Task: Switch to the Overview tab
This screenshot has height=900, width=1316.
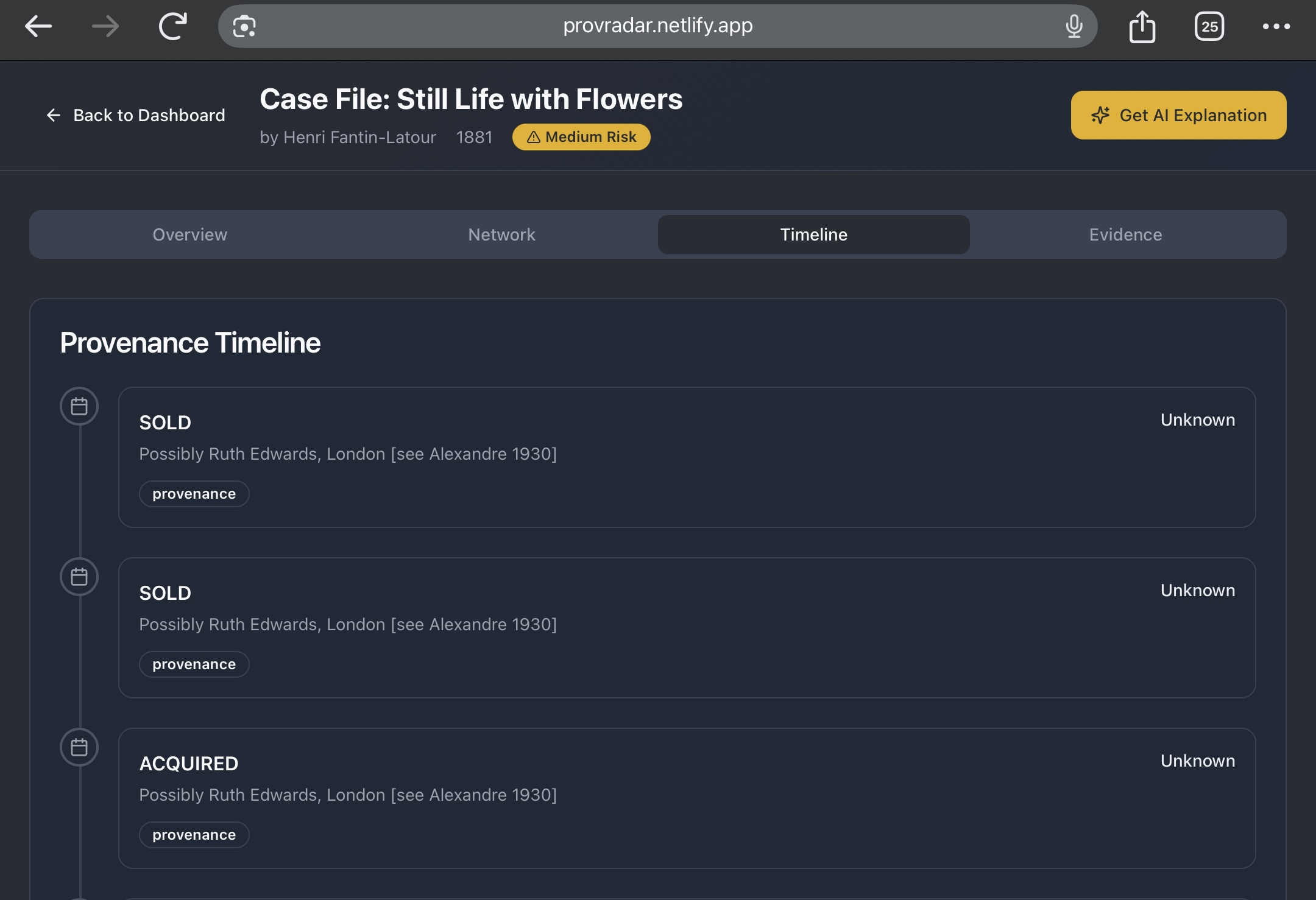Action: click(189, 234)
